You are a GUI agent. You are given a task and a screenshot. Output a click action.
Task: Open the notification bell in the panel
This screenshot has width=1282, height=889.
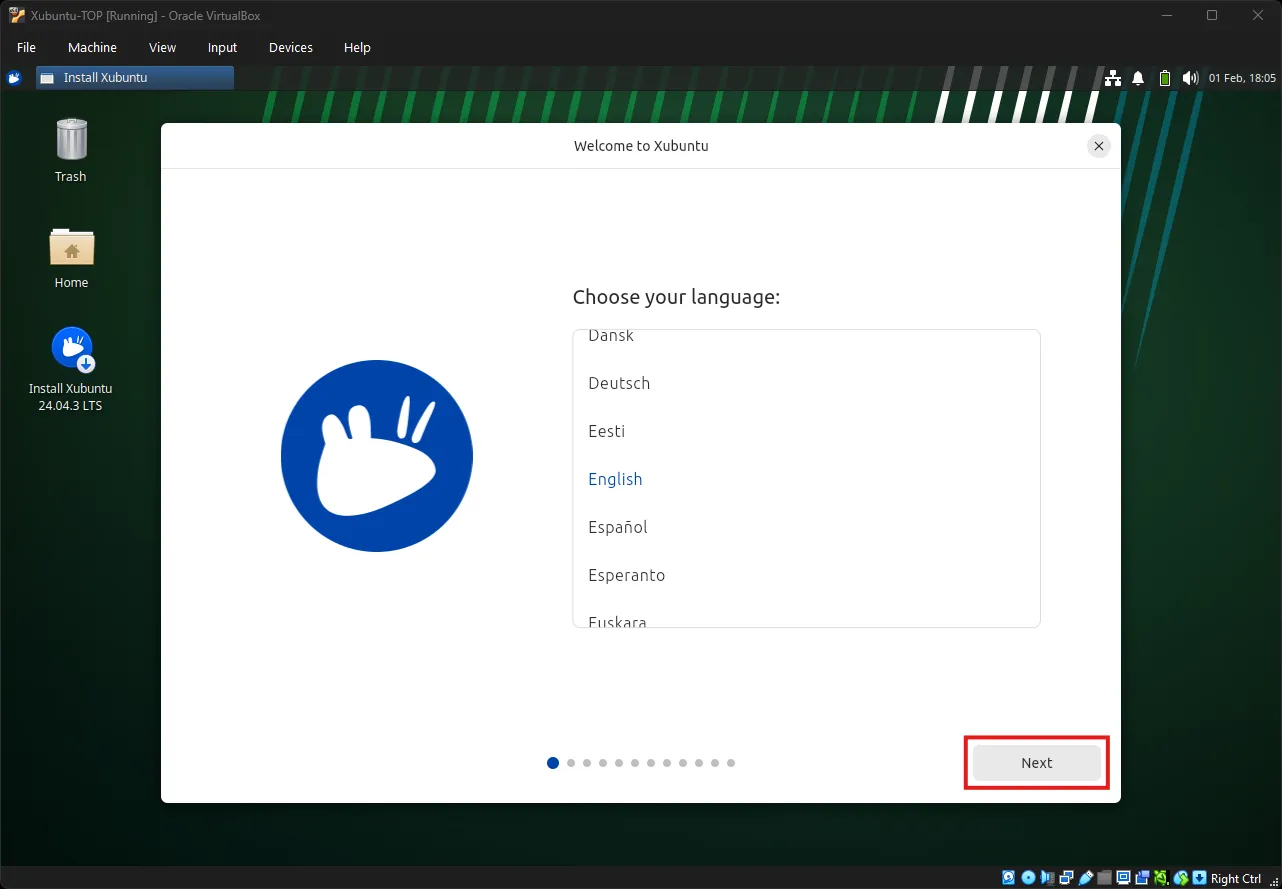[x=1137, y=77]
